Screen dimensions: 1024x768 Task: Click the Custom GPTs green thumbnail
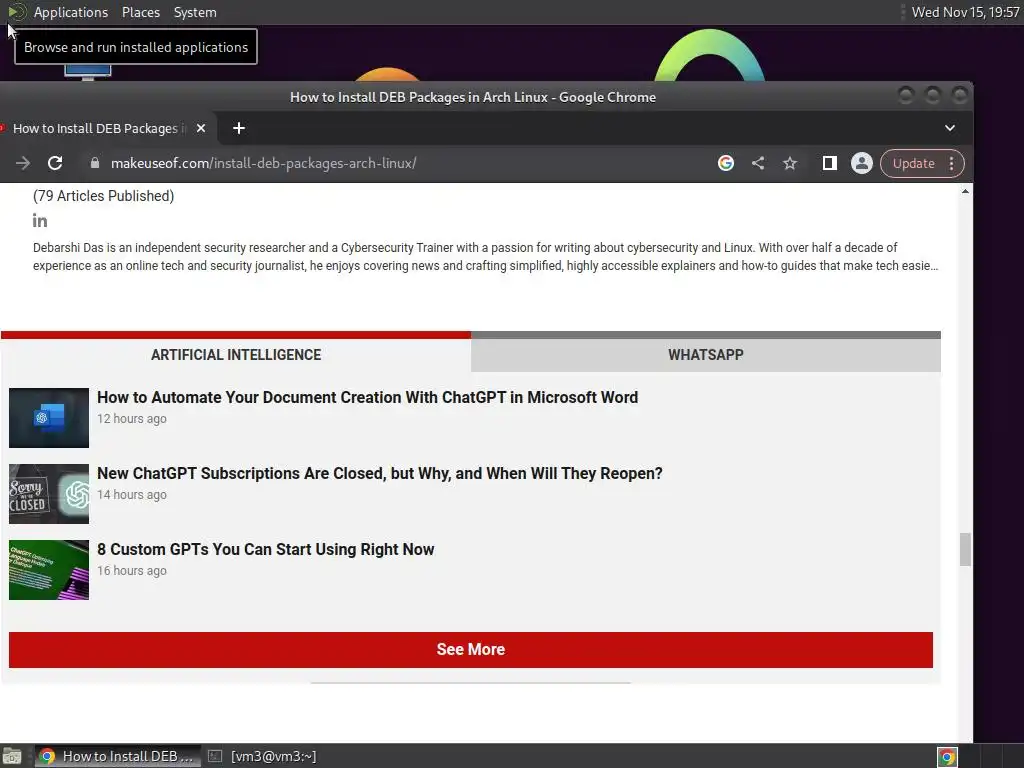[x=49, y=569]
